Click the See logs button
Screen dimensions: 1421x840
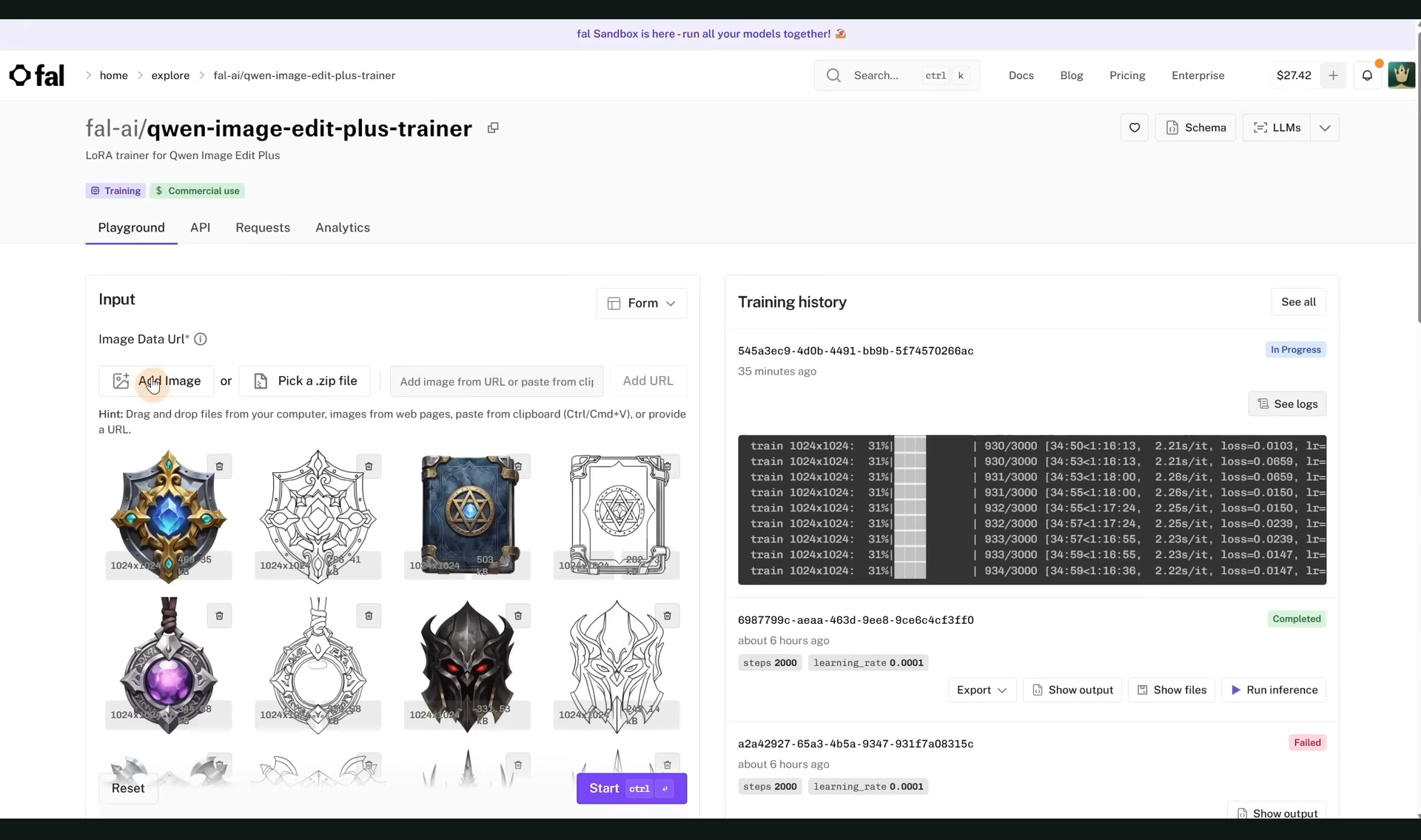coord(1287,404)
